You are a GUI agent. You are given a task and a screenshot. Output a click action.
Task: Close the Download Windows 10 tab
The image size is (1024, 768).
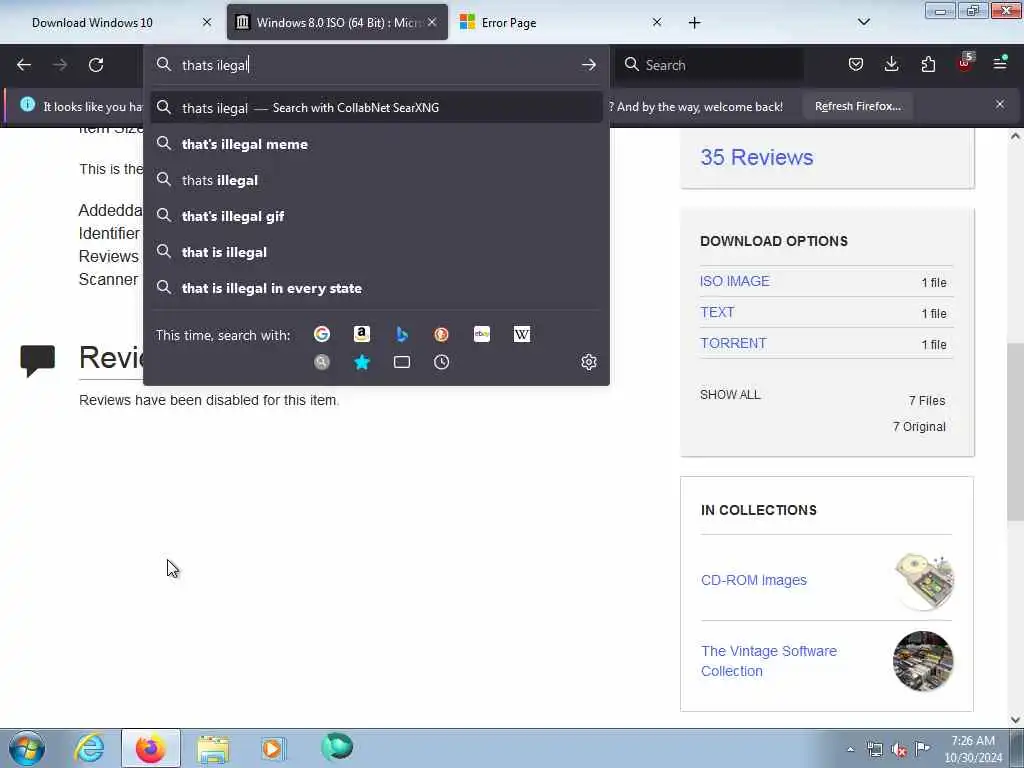tap(207, 22)
